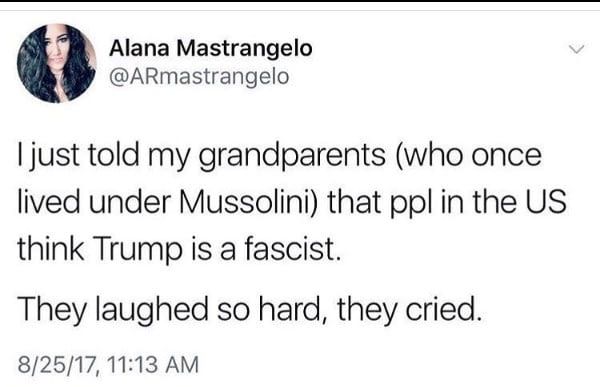This screenshot has width=601, height=387.
Task: Click the circular profile picture avatar
Action: pos(56,63)
